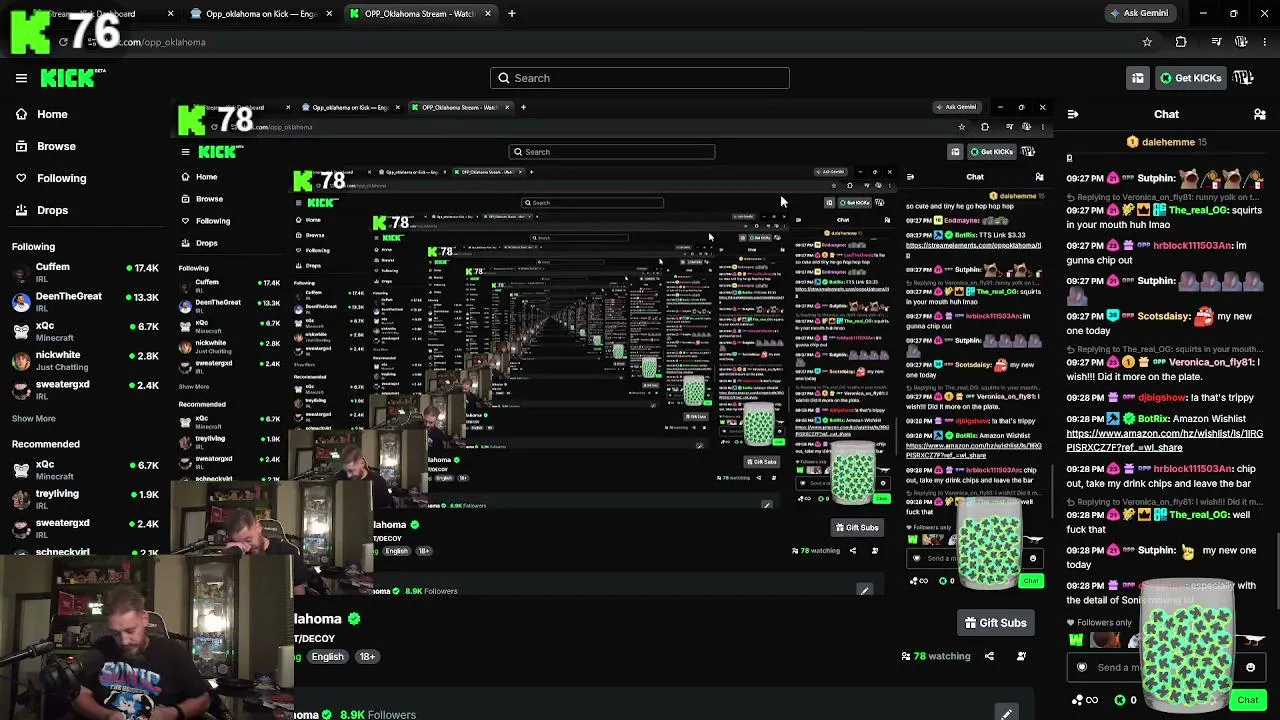This screenshot has height=720, width=1280.
Task: Click the verified badge next to channel name
Action: (x=353, y=619)
